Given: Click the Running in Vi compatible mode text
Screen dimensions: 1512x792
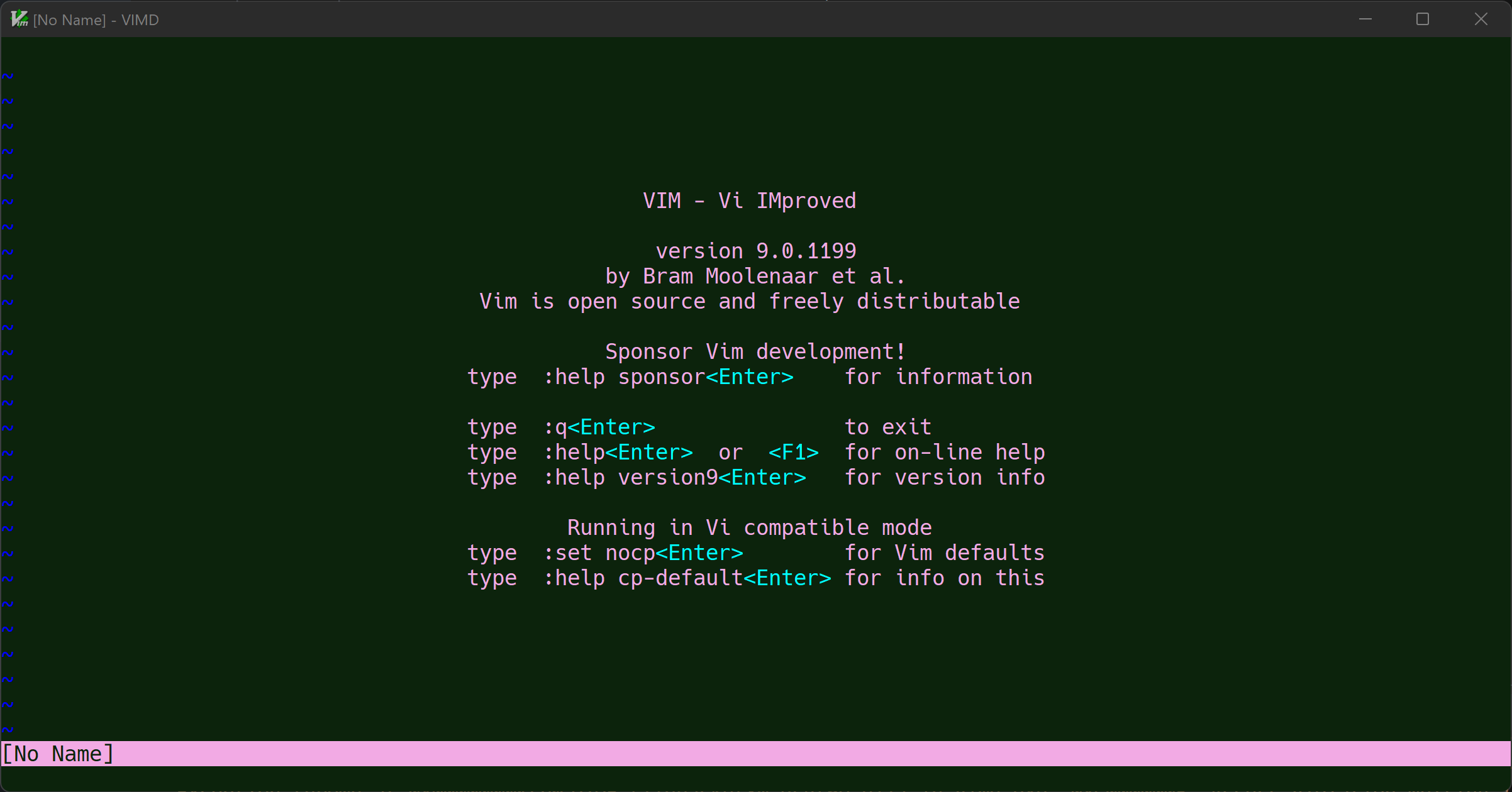Looking at the screenshot, I should [x=749, y=527].
